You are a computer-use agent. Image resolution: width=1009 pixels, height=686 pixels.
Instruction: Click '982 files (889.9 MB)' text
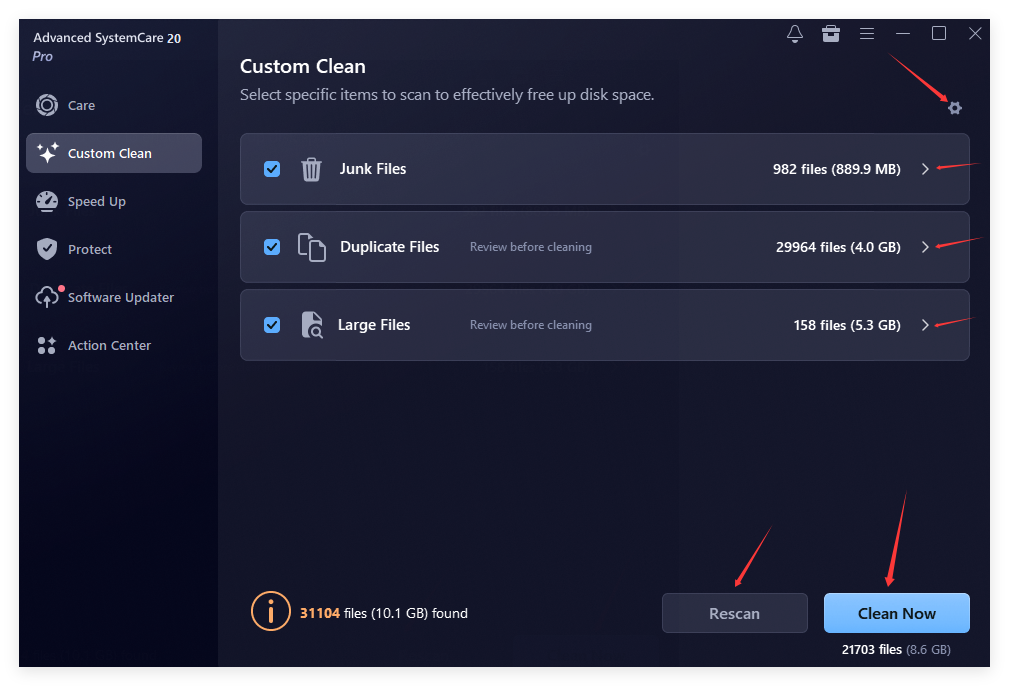pyautogui.click(x=837, y=169)
